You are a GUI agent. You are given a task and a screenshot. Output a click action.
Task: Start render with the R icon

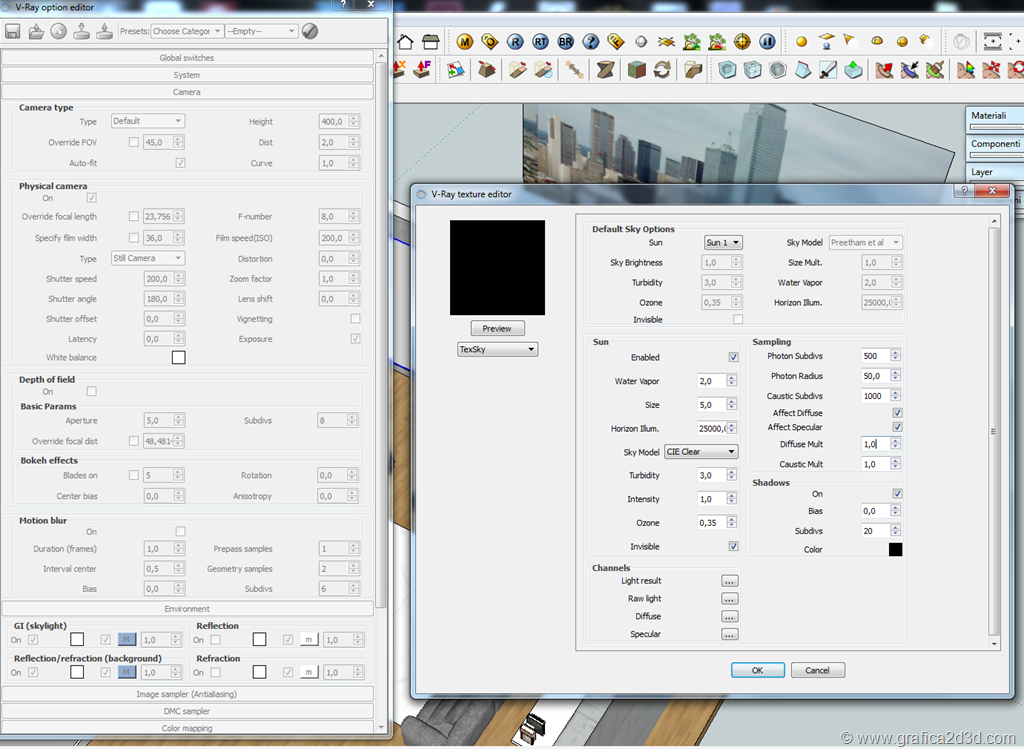(515, 42)
